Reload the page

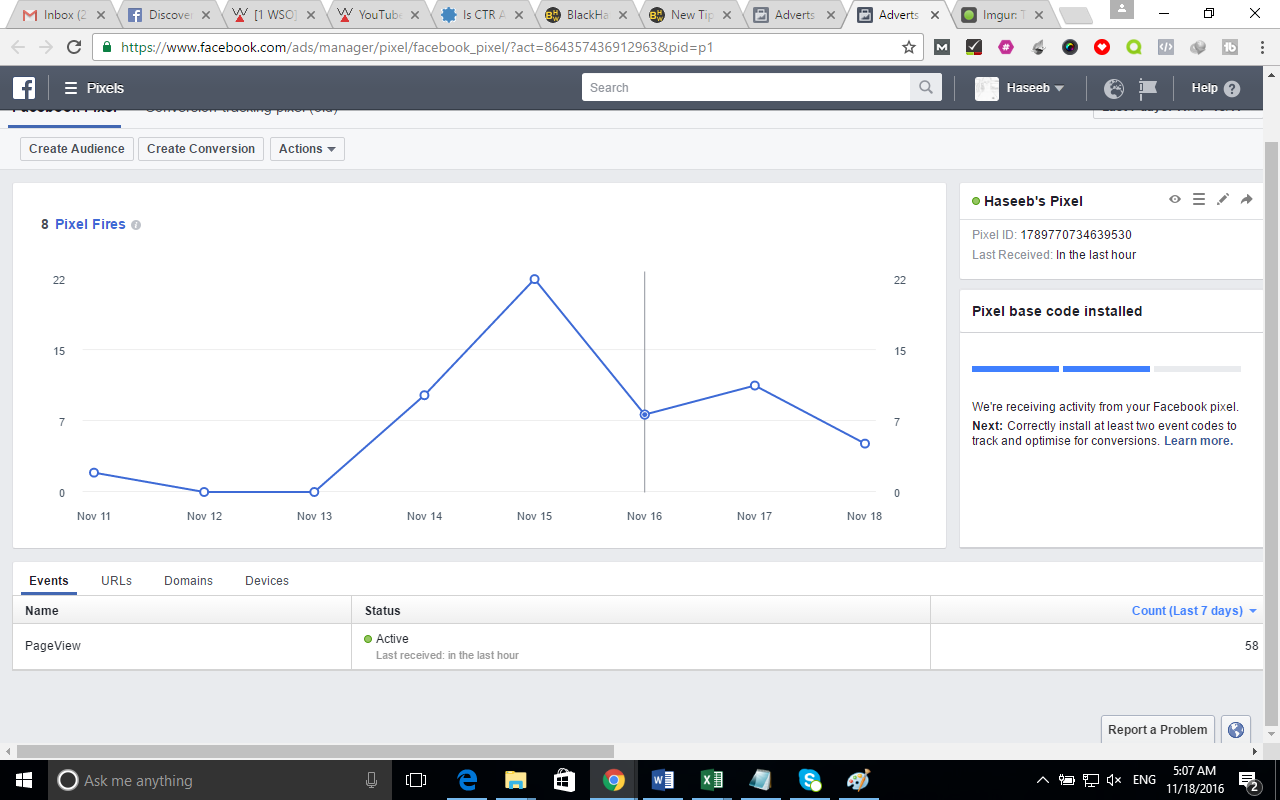point(74,47)
